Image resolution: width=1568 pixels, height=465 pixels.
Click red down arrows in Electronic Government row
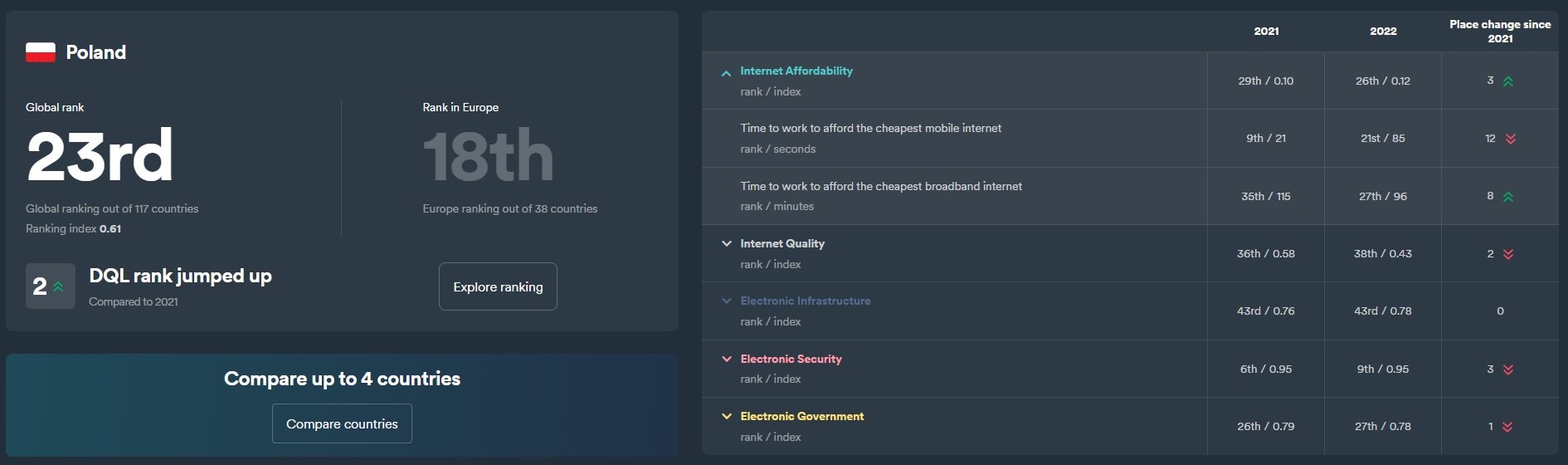(x=1507, y=427)
